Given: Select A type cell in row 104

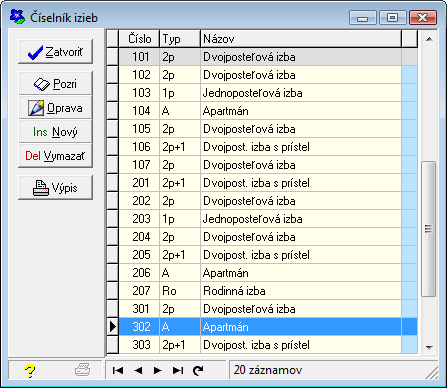Looking at the screenshot, I should click(180, 111).
